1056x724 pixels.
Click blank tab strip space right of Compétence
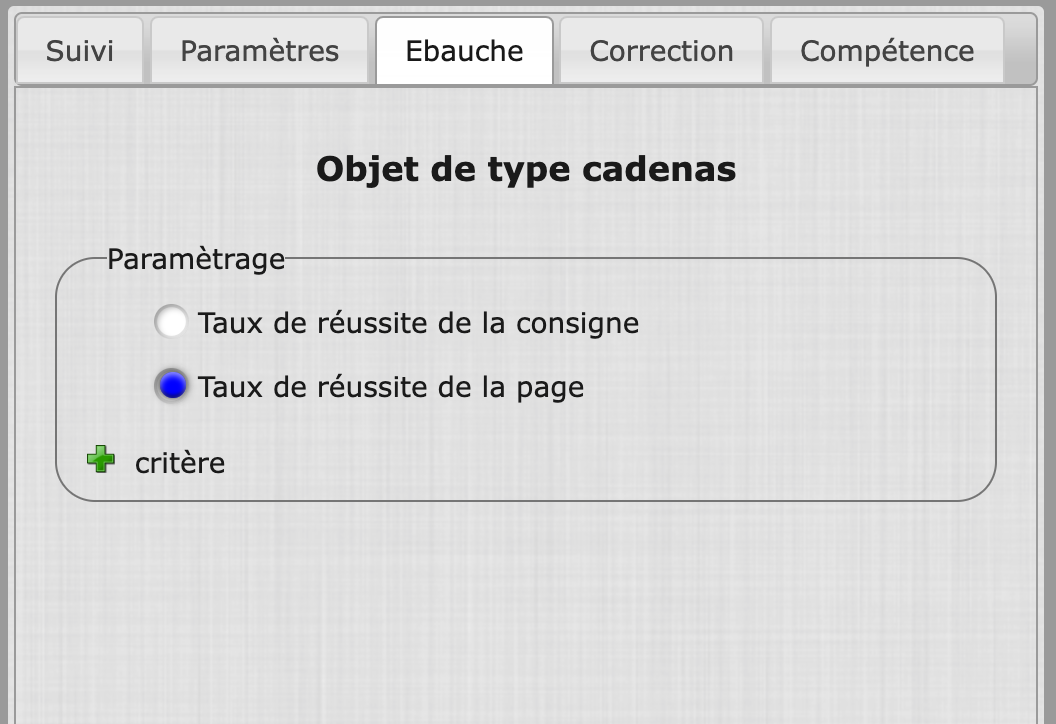(x=1019, y=51)
